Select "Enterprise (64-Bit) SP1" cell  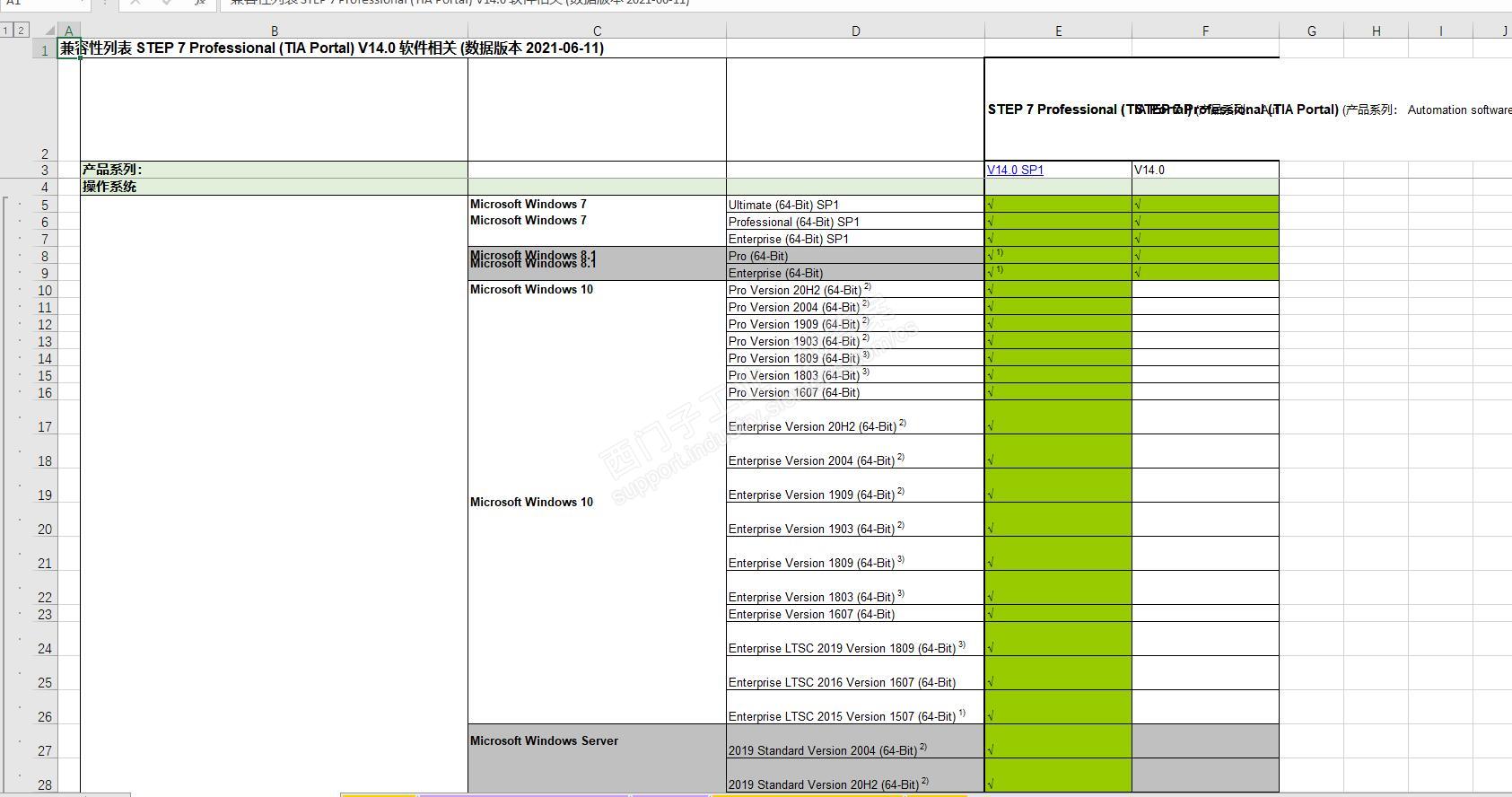(x=855, y=239)
